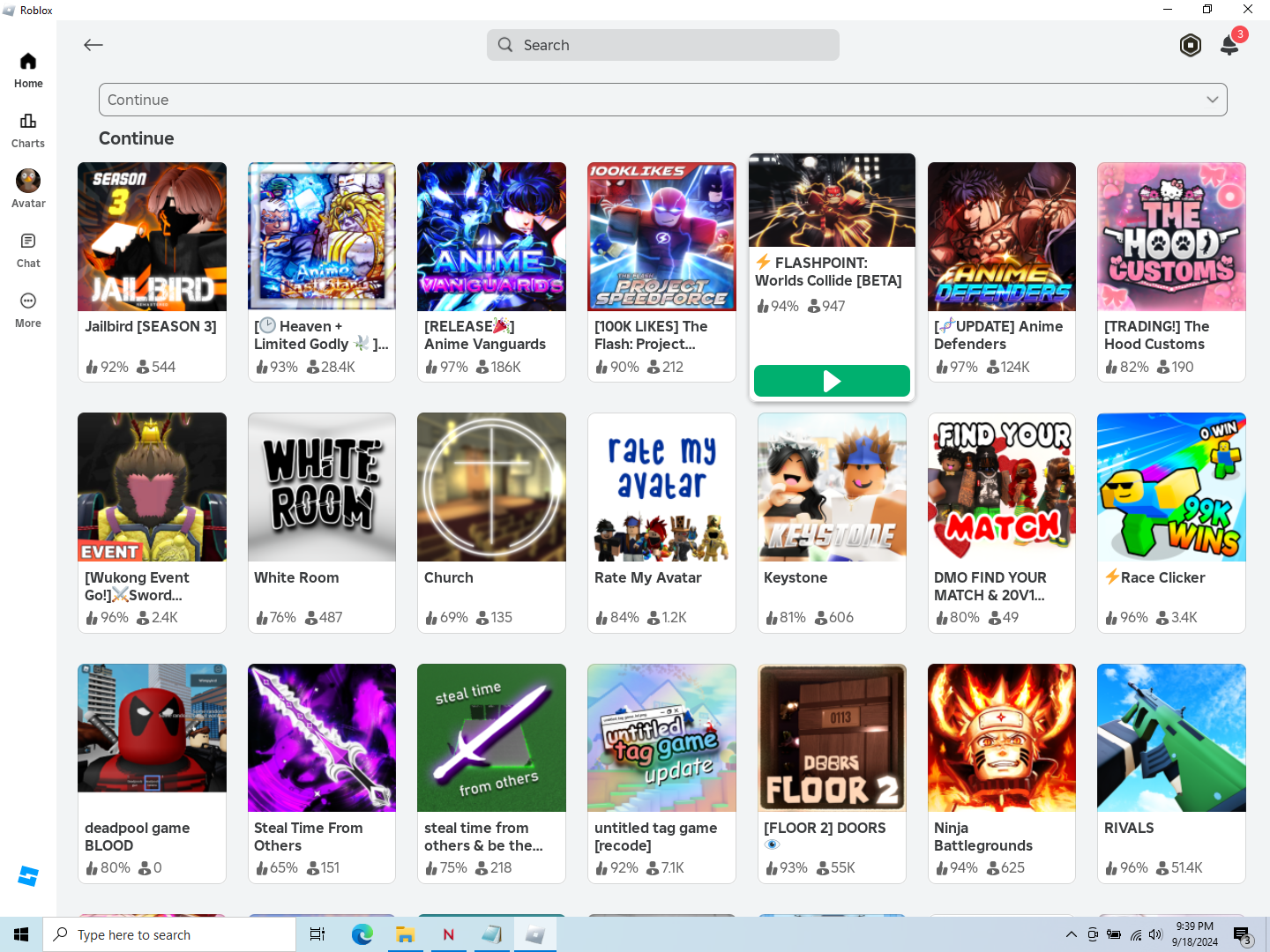Open the Chat sidebar panel
The height and width of the screenshot is (952, 1270).
click(28, 250)
